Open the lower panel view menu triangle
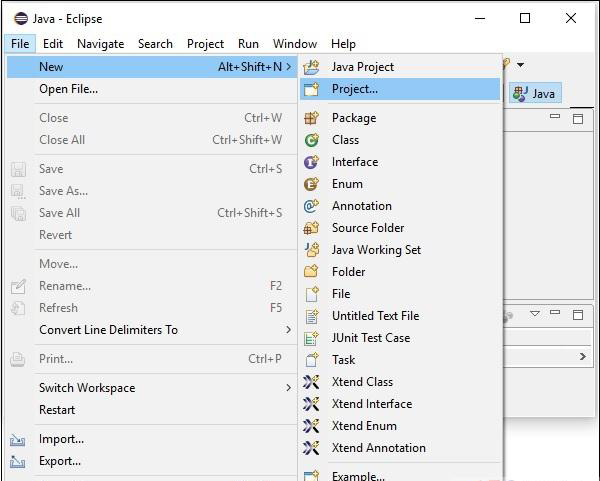The image size is (600, 481). coord(535,314)
